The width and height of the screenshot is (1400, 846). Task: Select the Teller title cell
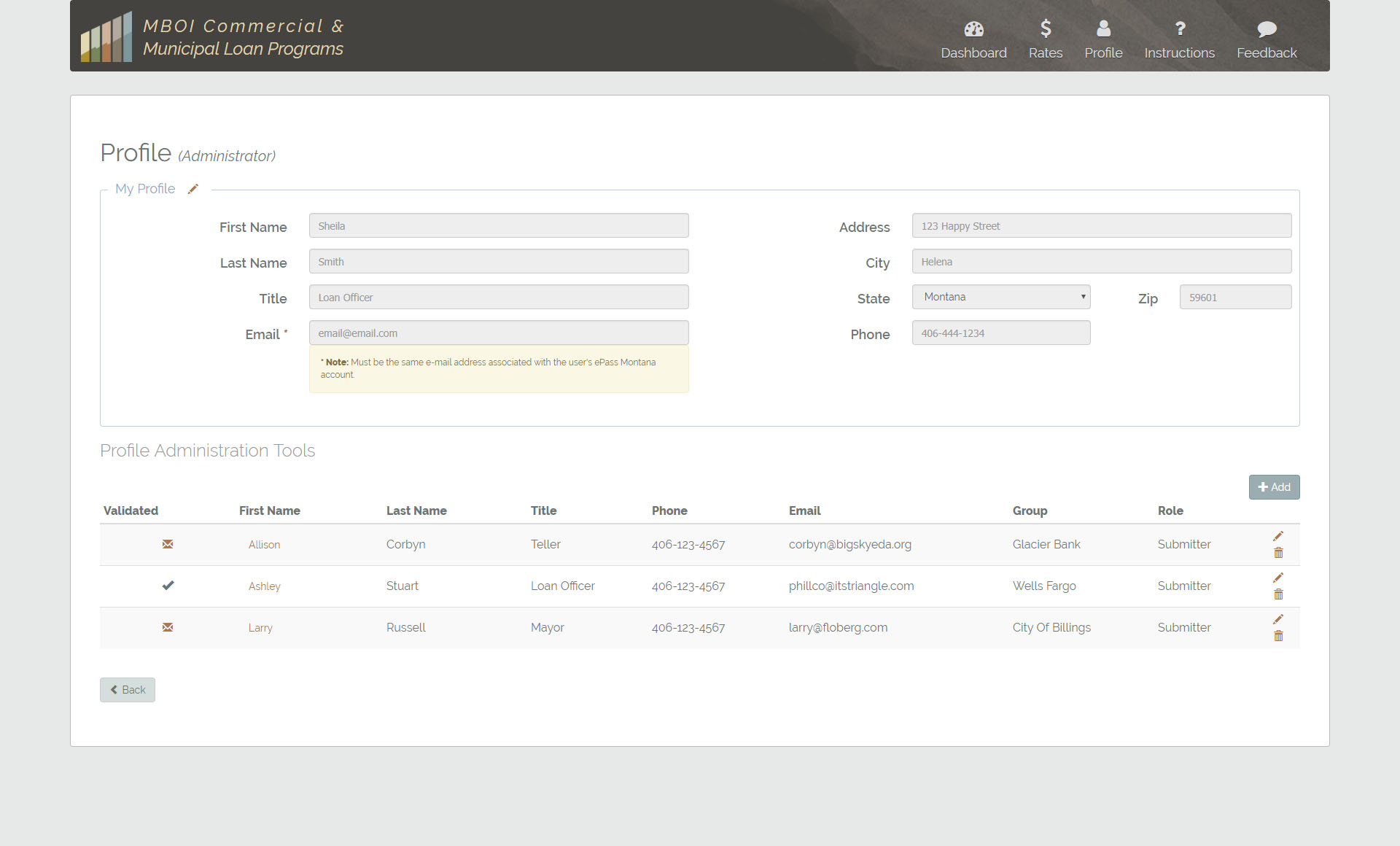545,544
